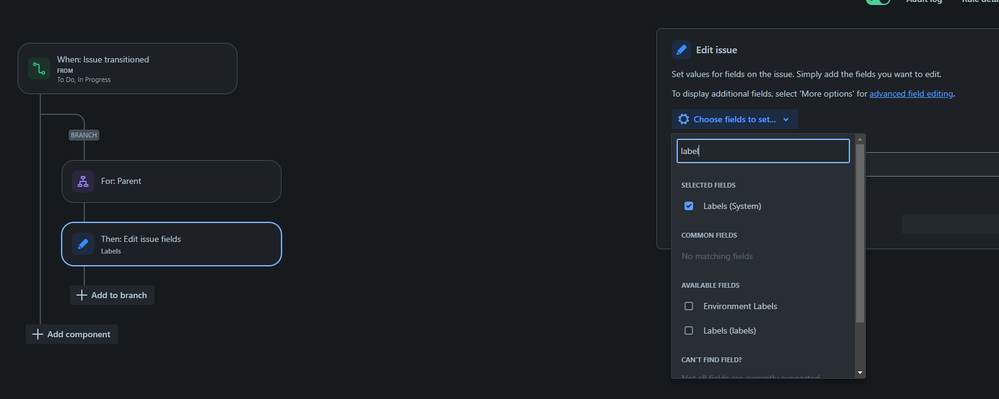This screenshot has width=999, height=399.
Task: Click the Environment Labels field name
Action: (740, 306)
